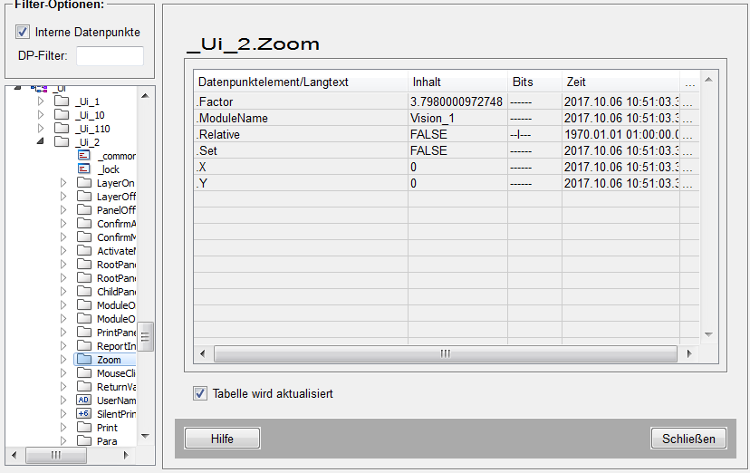Click table horizontal scrollbar right arrow

[689, 353]
